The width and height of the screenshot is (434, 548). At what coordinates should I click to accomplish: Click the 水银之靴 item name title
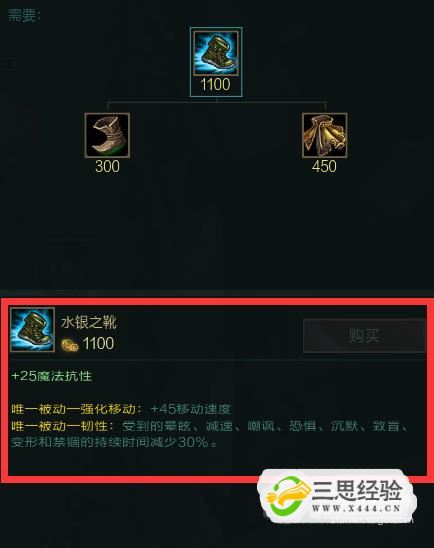89,322
